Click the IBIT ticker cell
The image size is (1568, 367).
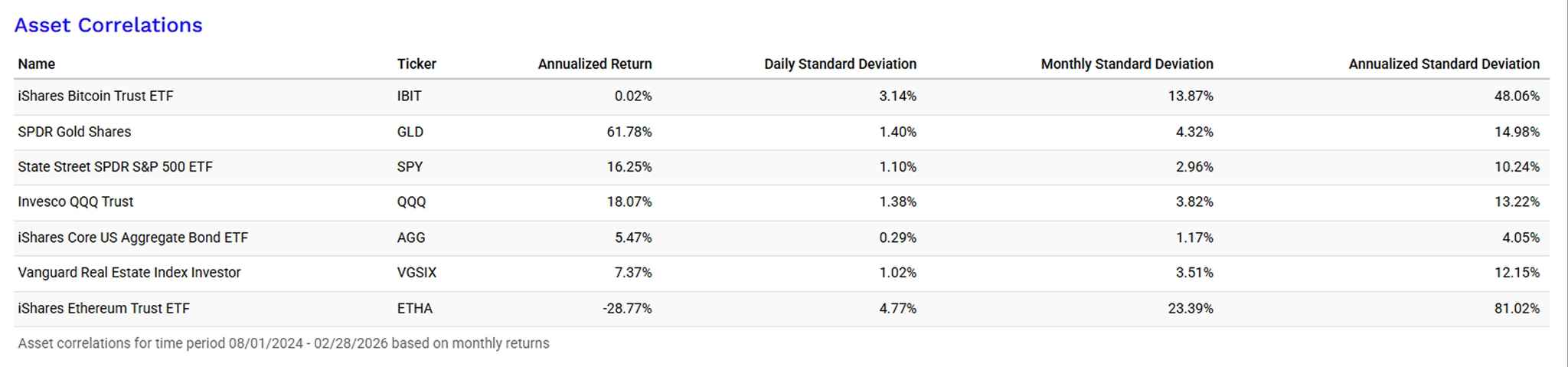[x=410, y=97]
